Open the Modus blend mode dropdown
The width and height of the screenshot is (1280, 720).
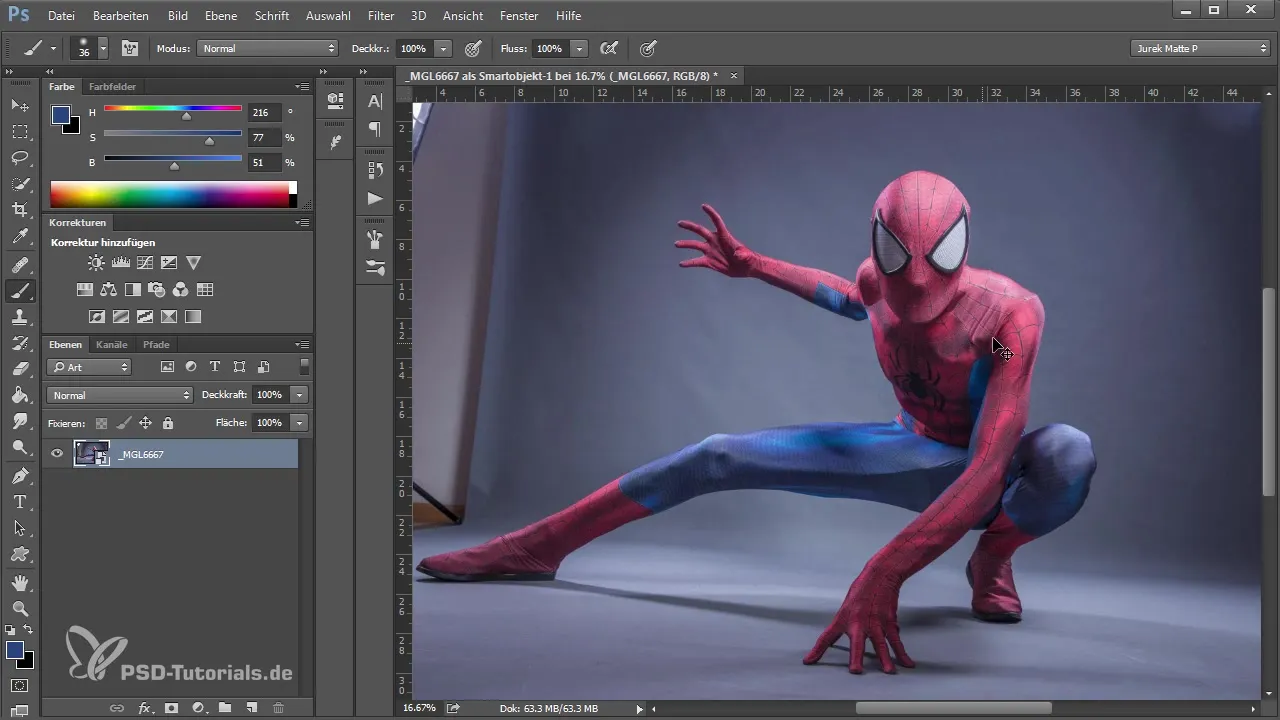click(268, 48)
